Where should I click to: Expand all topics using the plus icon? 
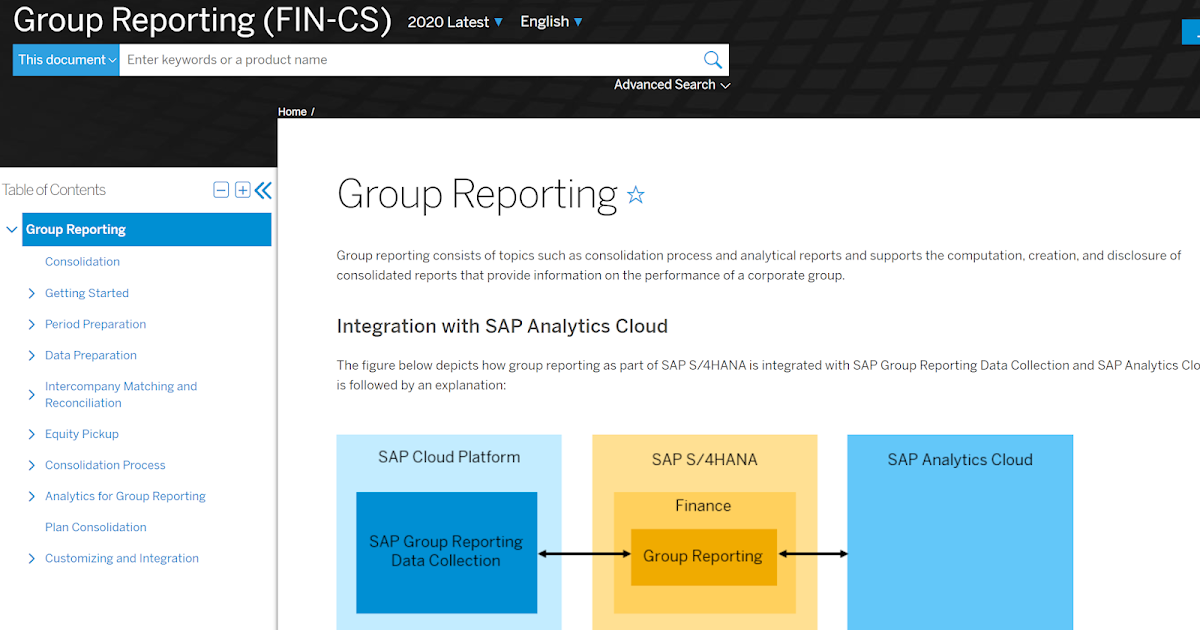tap(242, 189)
